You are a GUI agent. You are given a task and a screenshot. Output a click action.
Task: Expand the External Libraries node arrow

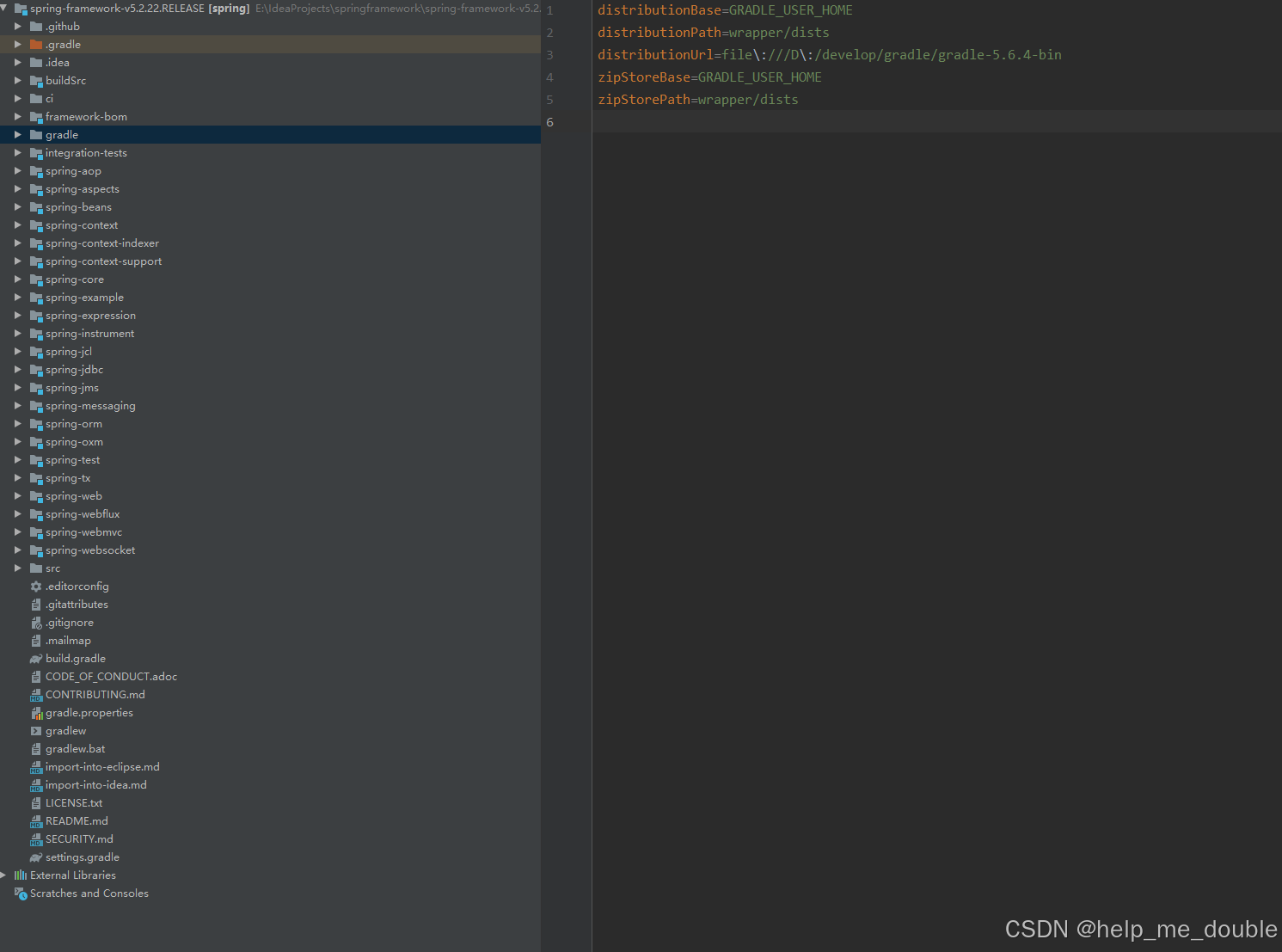3,875
